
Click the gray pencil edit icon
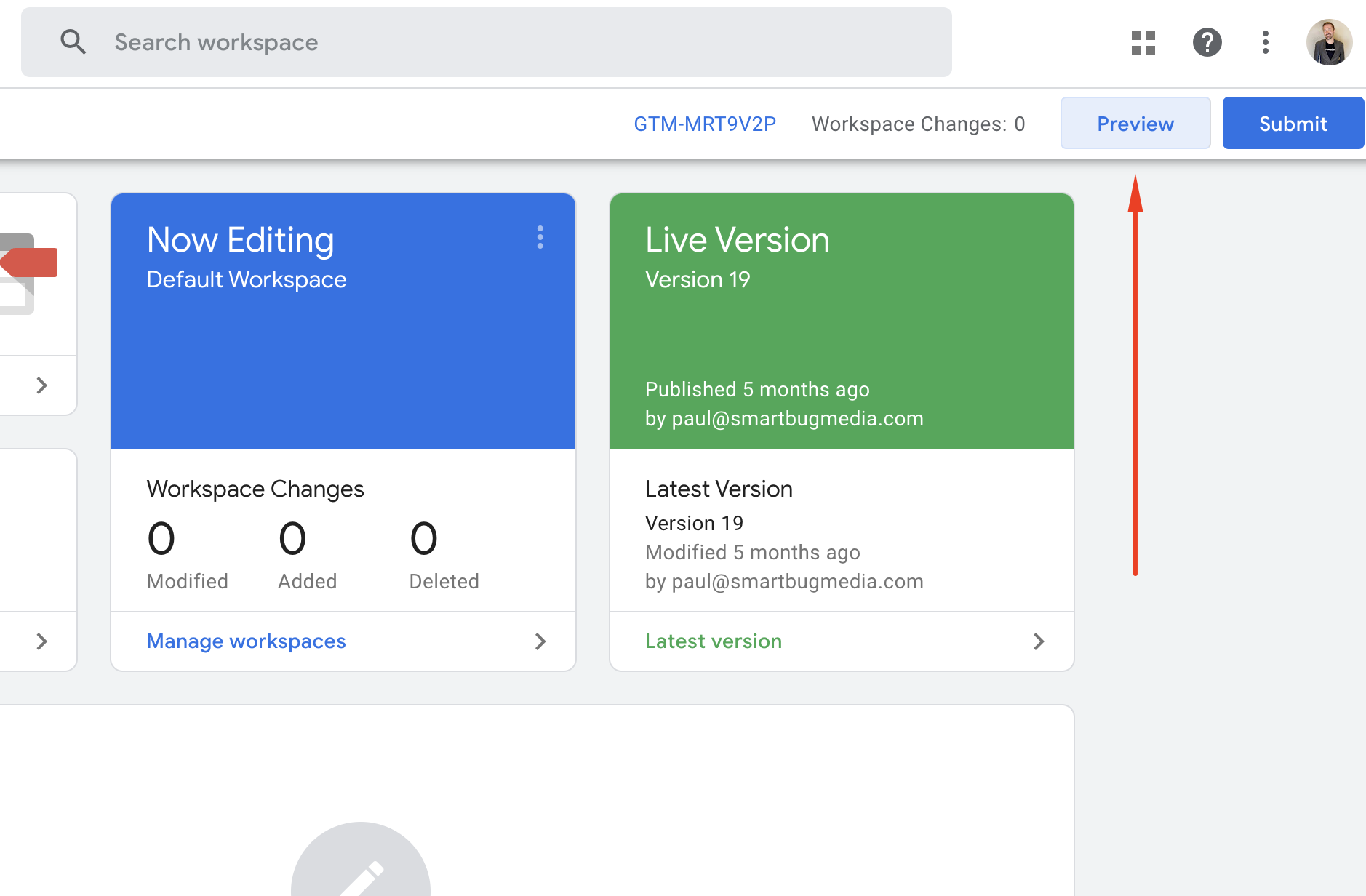(361, 873)
